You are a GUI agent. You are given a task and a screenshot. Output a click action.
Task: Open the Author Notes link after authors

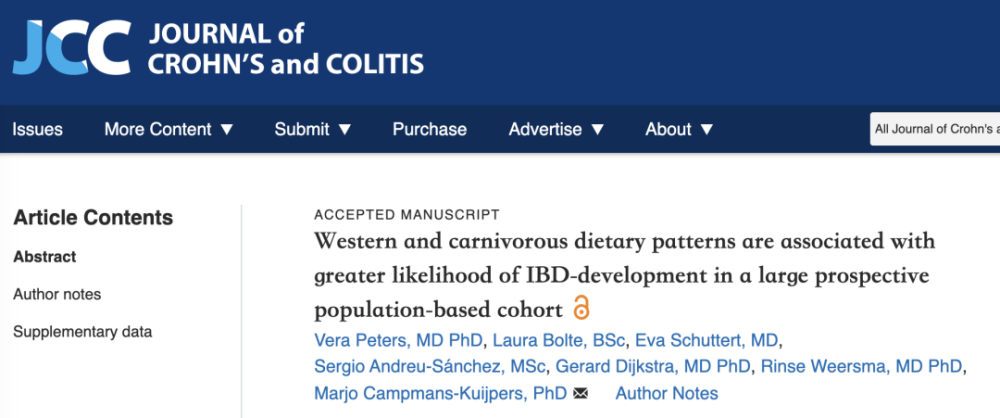tap(666, 393)
